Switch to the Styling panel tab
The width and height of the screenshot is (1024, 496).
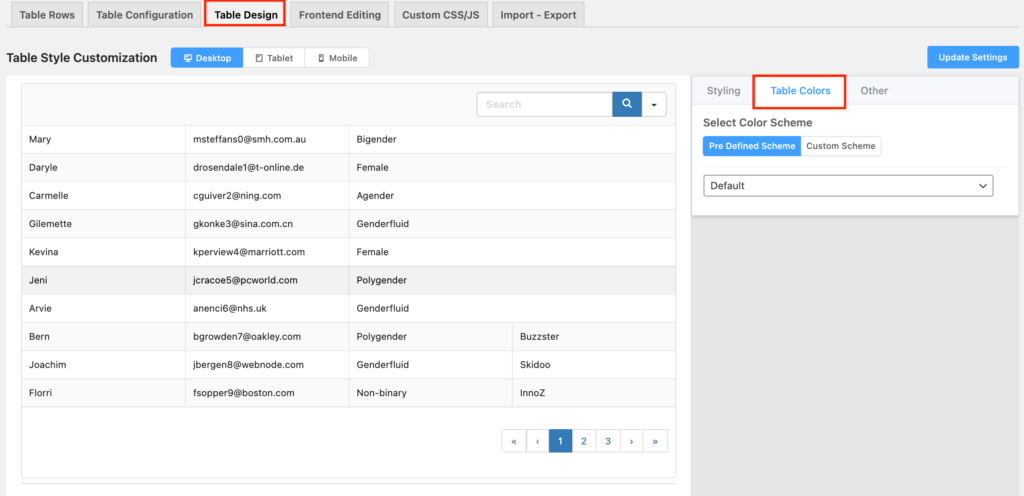click(x=723, y=91)
